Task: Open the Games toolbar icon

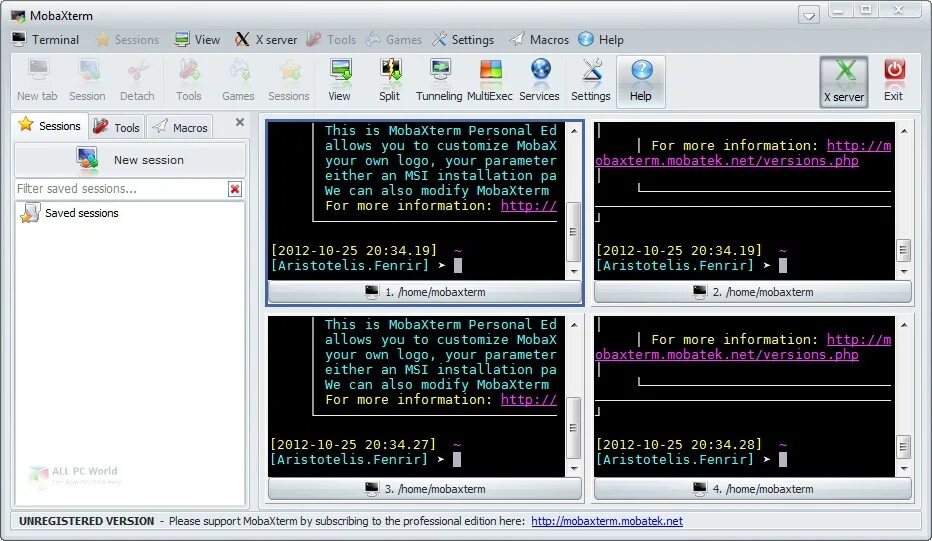Action: 238,81
